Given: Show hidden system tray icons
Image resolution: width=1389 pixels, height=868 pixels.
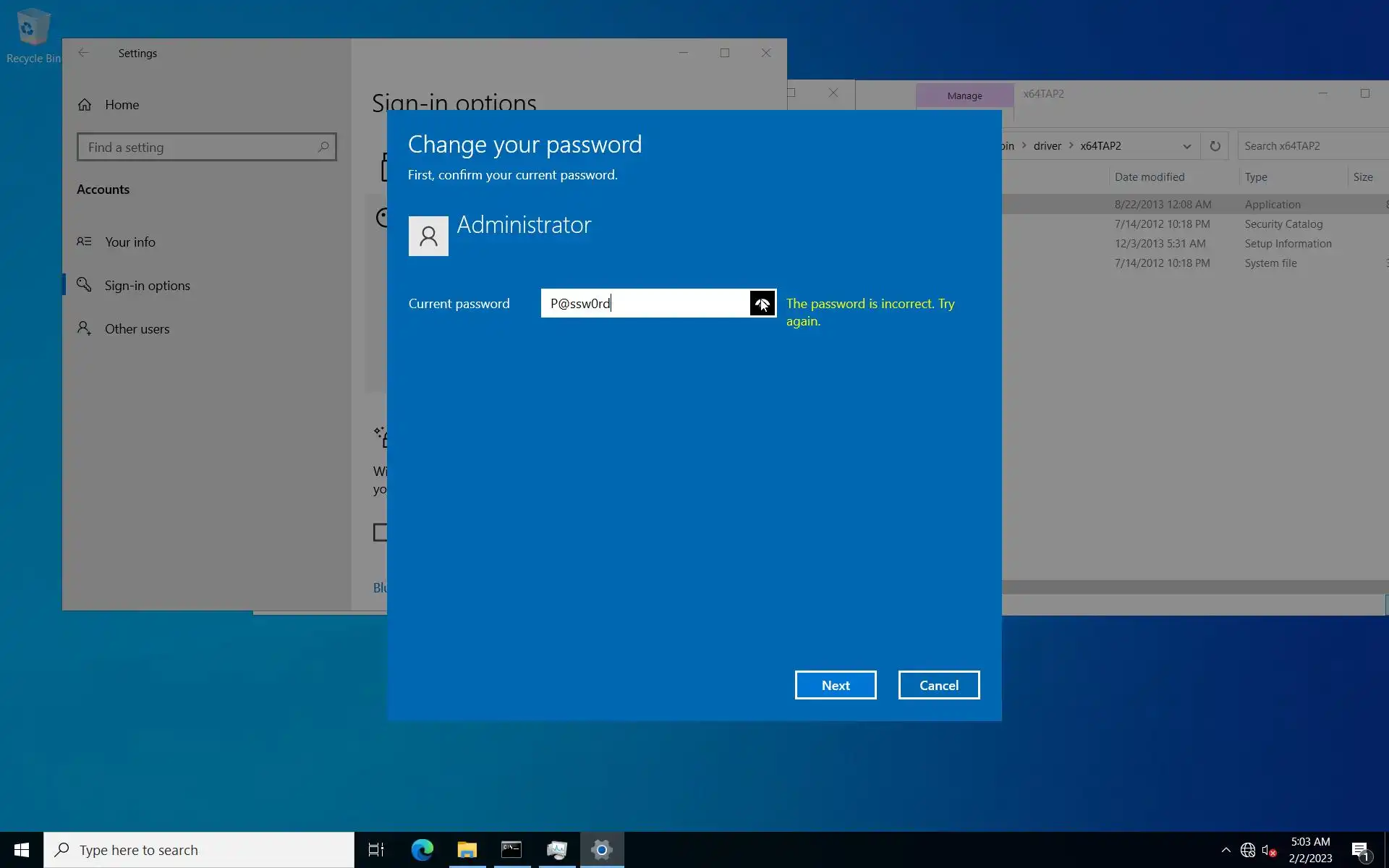Looking at the screenshot, I should (1226, 850).
